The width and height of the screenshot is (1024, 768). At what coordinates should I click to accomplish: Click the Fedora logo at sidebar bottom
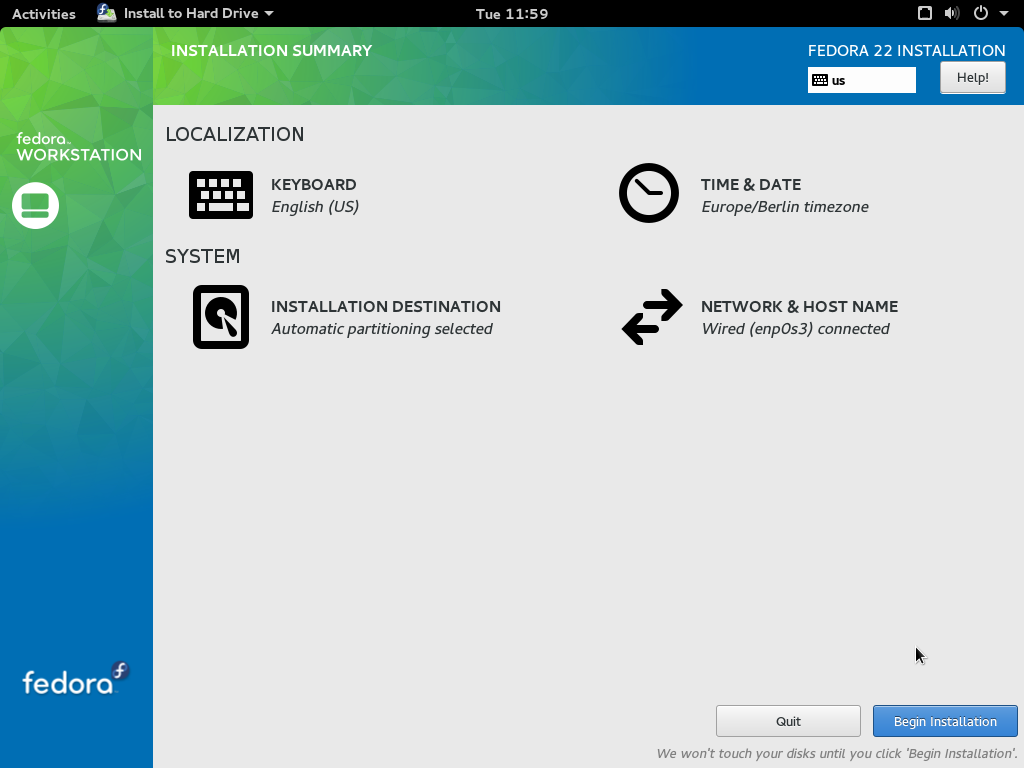[x=76, y=680]
